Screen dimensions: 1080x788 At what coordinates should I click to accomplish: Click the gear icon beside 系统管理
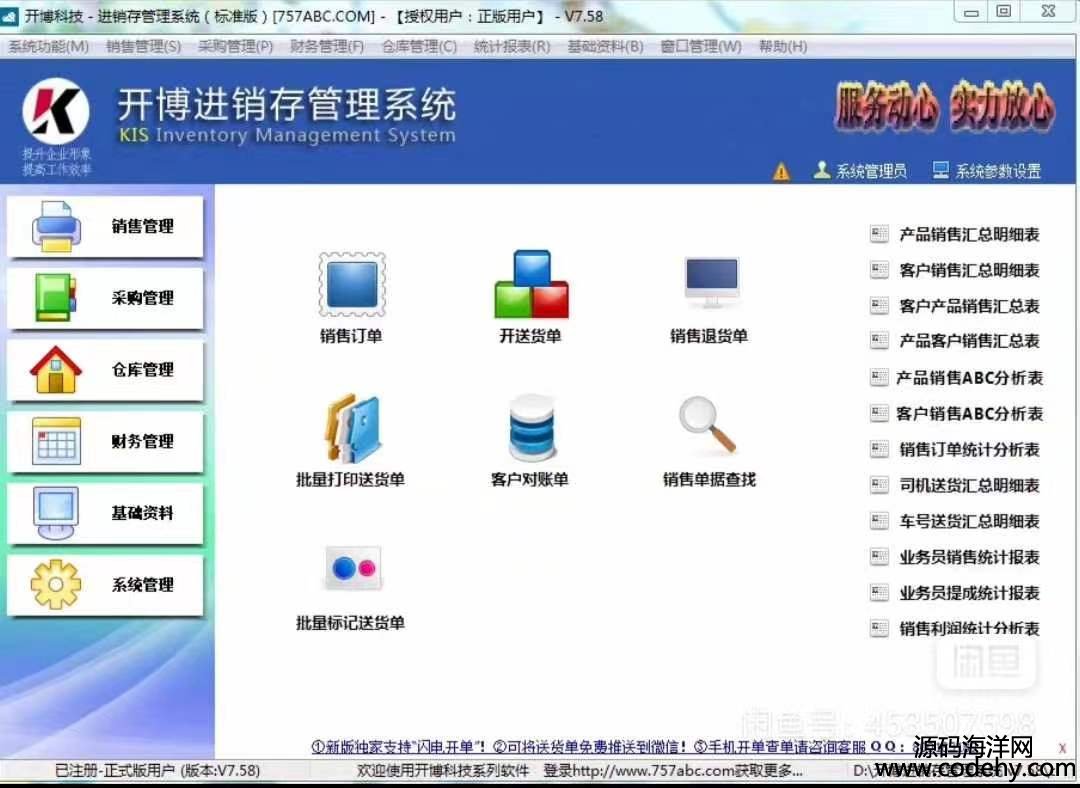[x=56, y=584]
